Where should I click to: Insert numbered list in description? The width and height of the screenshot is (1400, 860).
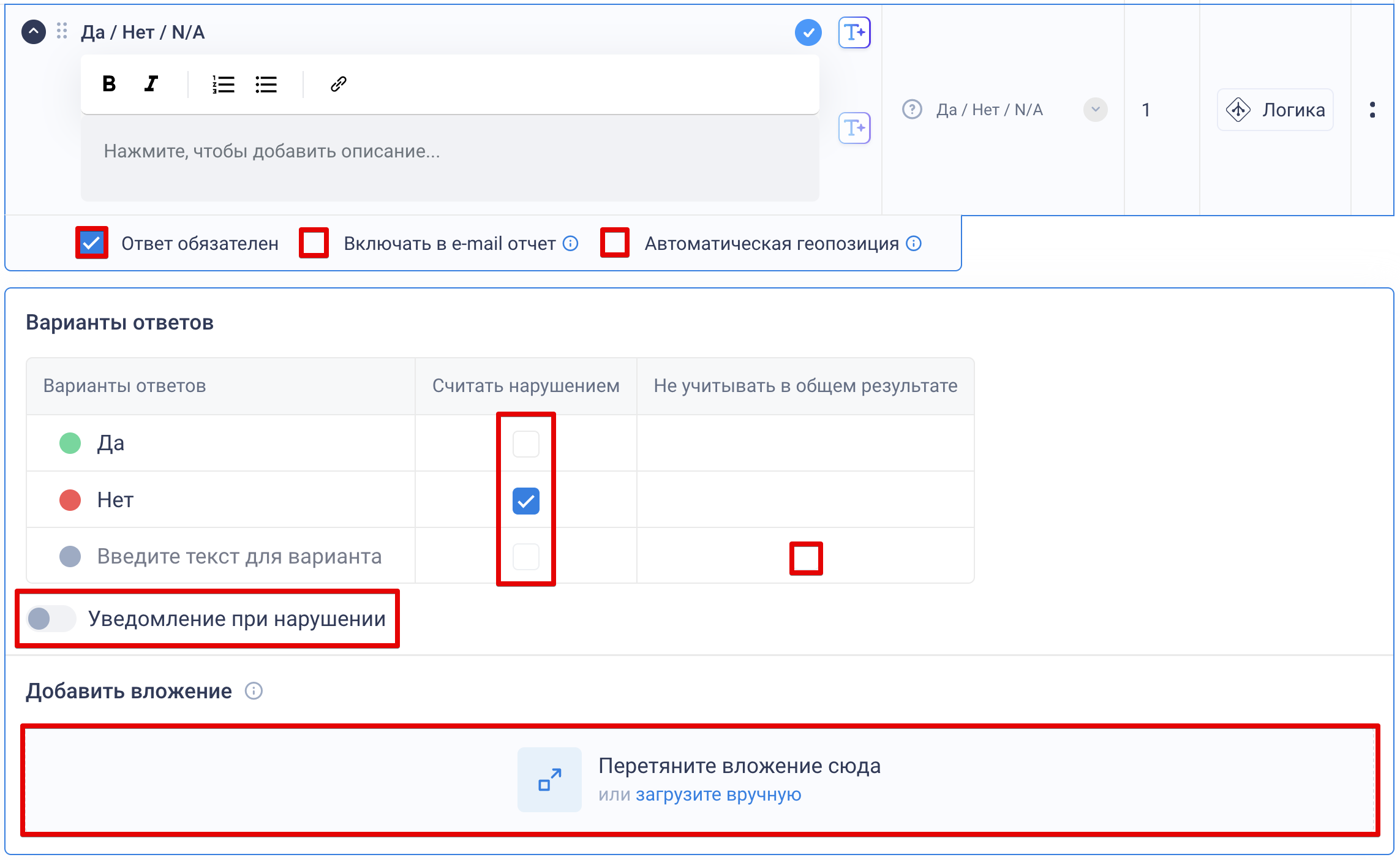(x=223, y=84)
